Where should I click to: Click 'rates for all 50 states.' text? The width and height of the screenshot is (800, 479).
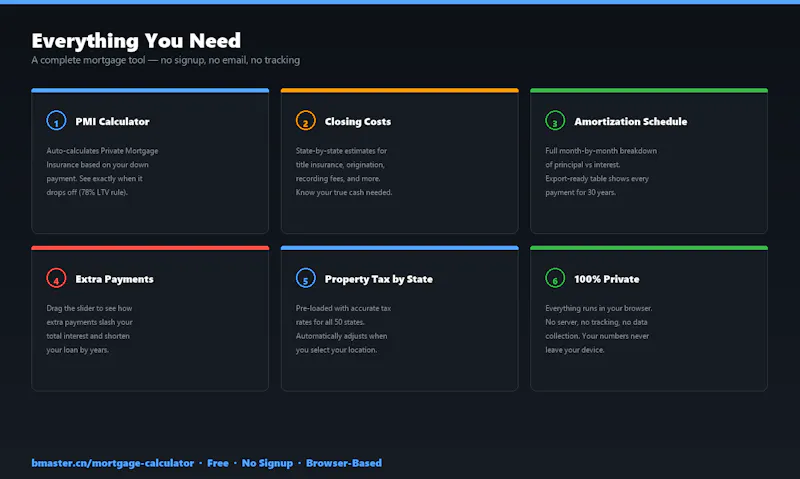(x=330, y=322)
